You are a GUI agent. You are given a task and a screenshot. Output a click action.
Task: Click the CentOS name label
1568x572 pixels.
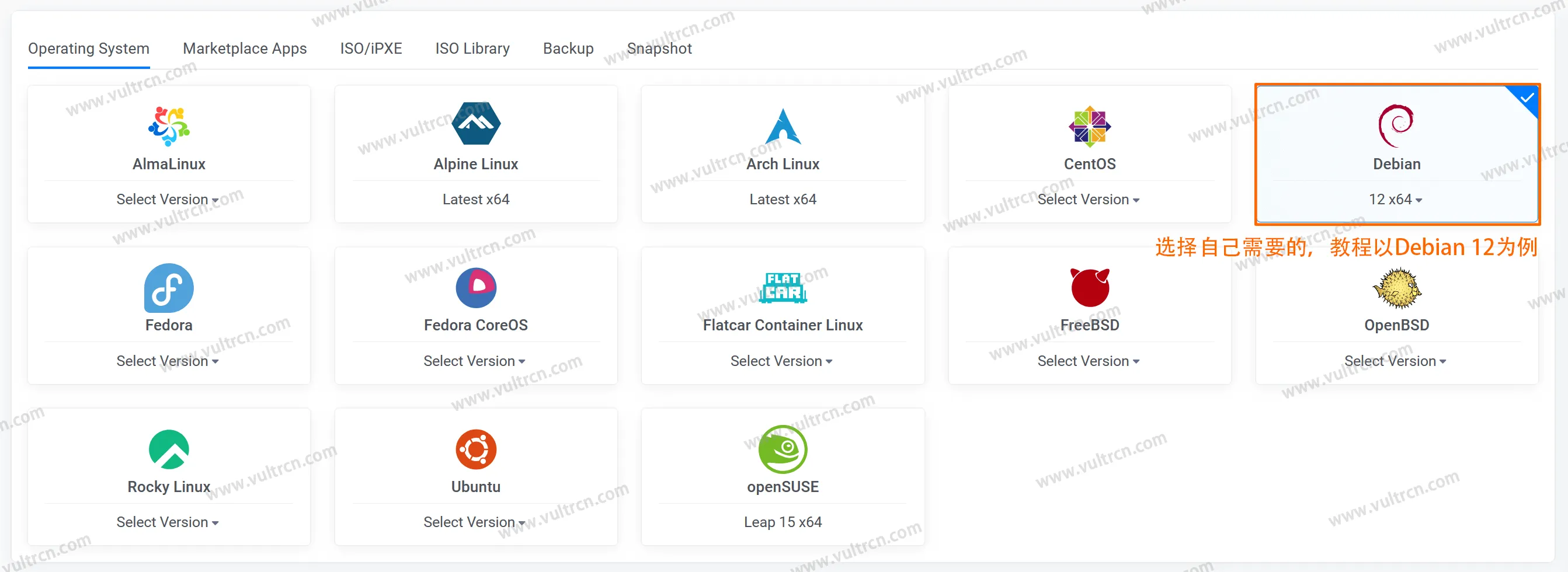[1090, 163]
